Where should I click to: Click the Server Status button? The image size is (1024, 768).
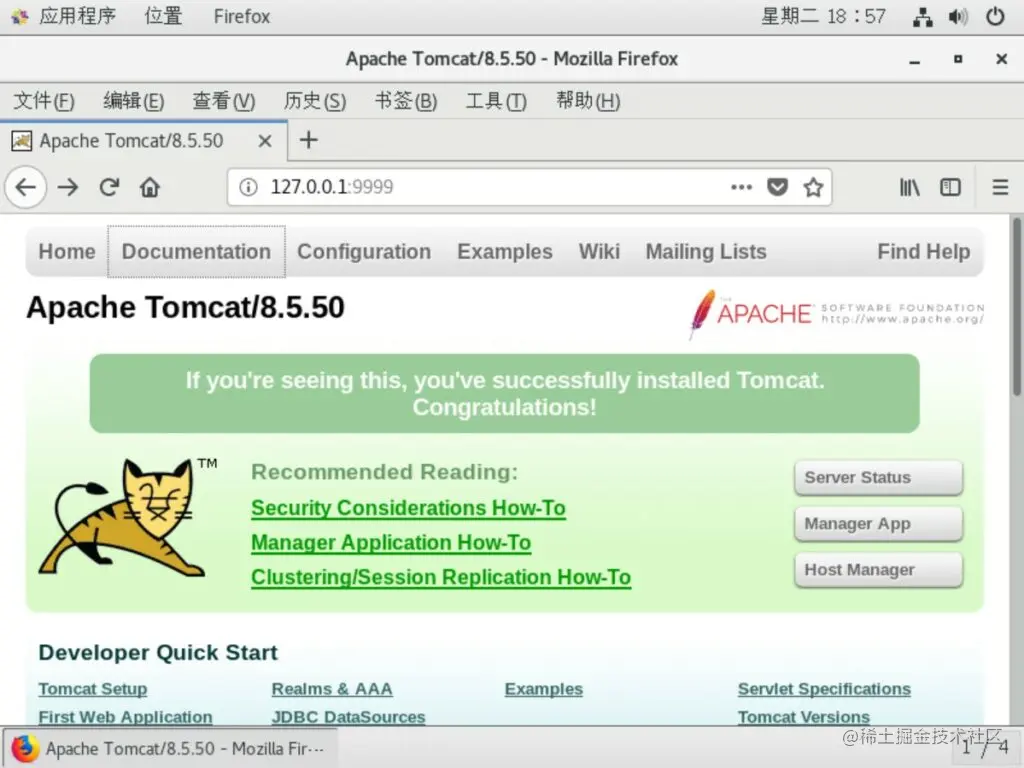coord(878,477)
